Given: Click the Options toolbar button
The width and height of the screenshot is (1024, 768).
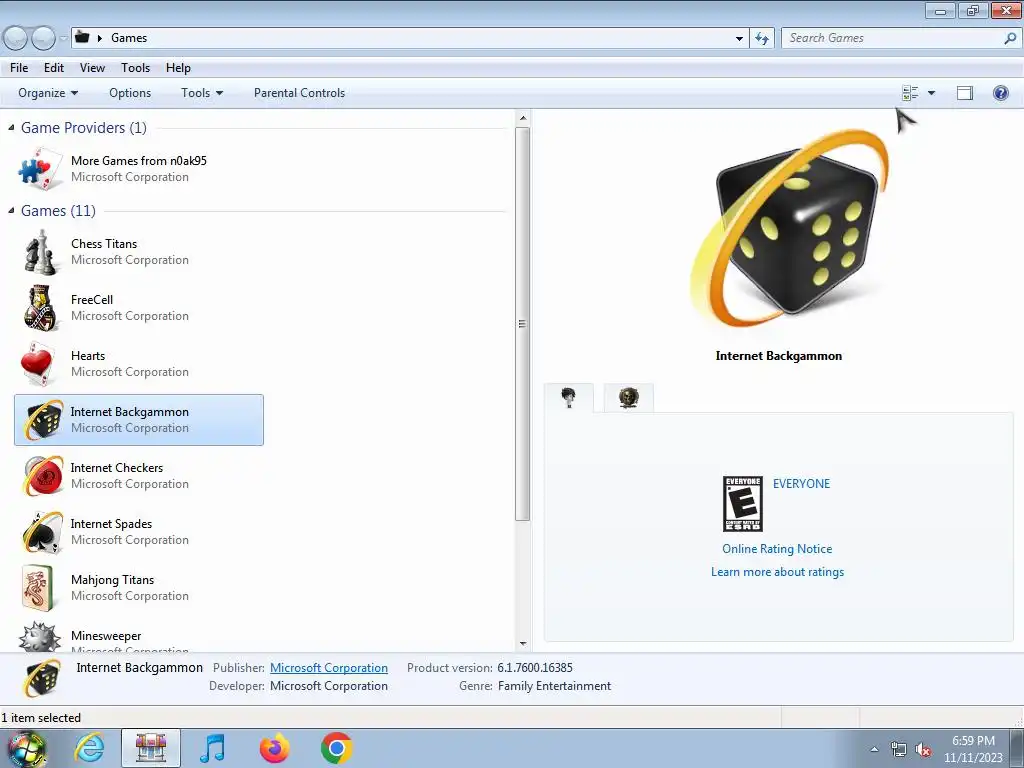Looking at the screenshot, I should 130,93.
